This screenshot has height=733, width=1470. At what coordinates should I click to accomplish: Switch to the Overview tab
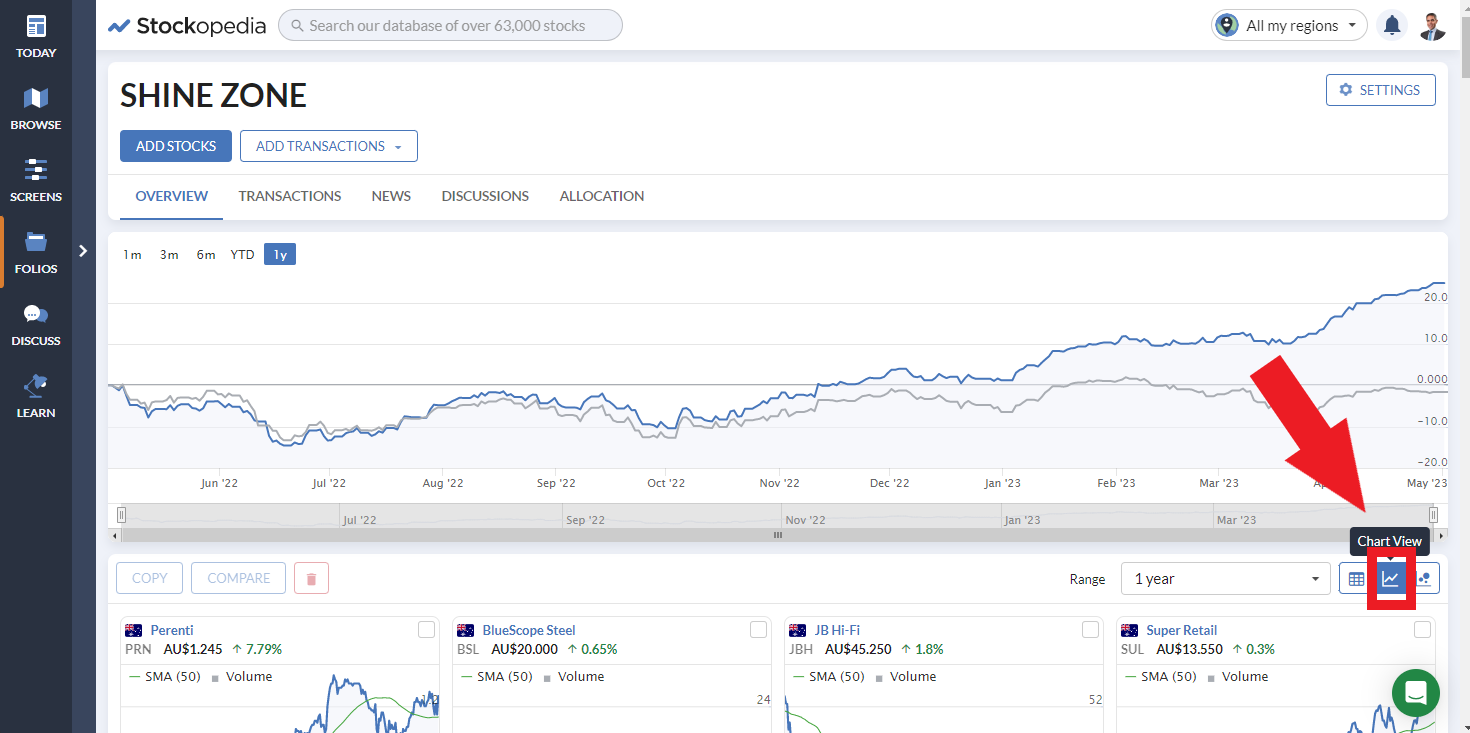[x=172, y=196]
